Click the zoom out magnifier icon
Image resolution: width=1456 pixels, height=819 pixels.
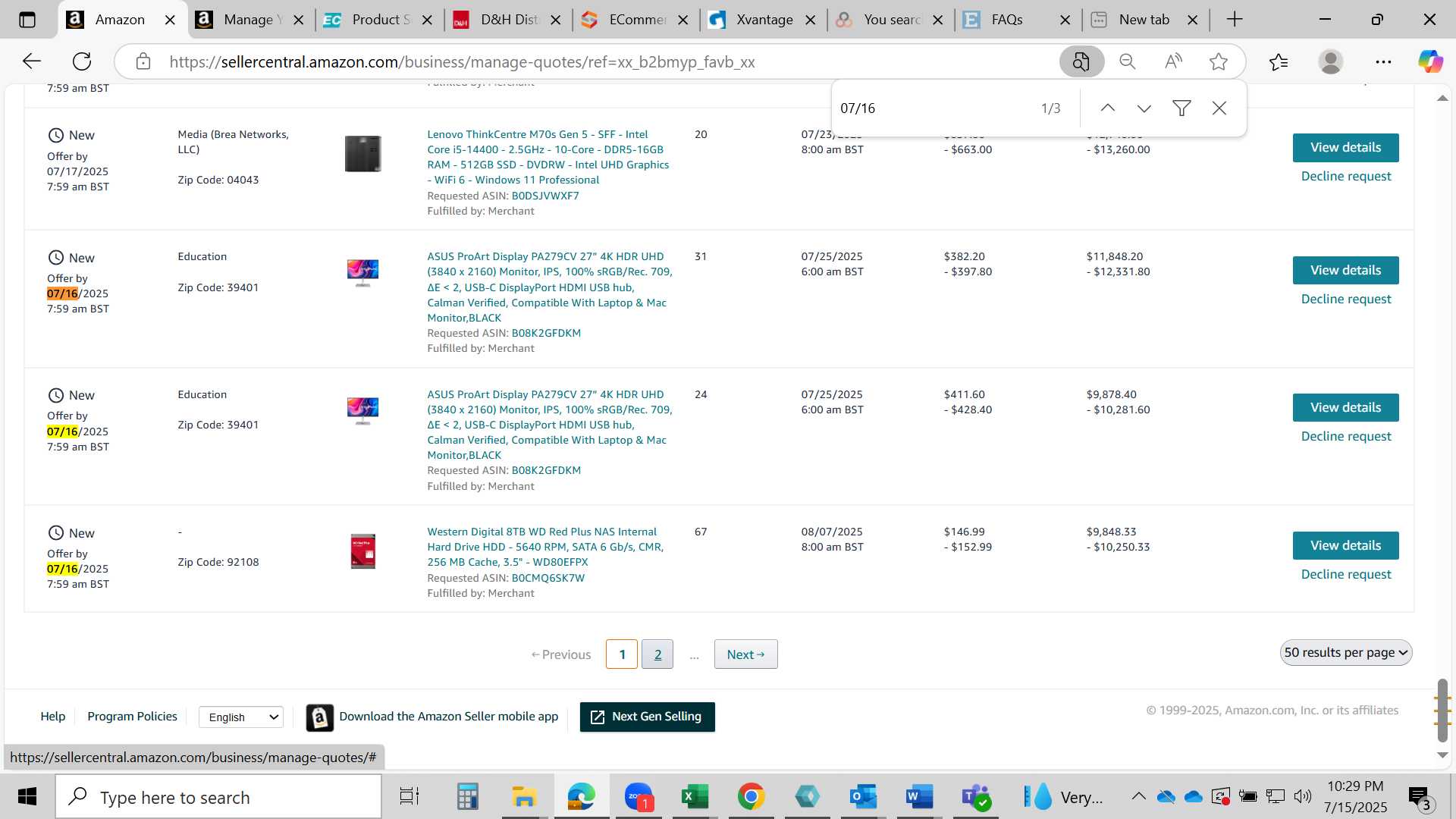coord(1128,61)
